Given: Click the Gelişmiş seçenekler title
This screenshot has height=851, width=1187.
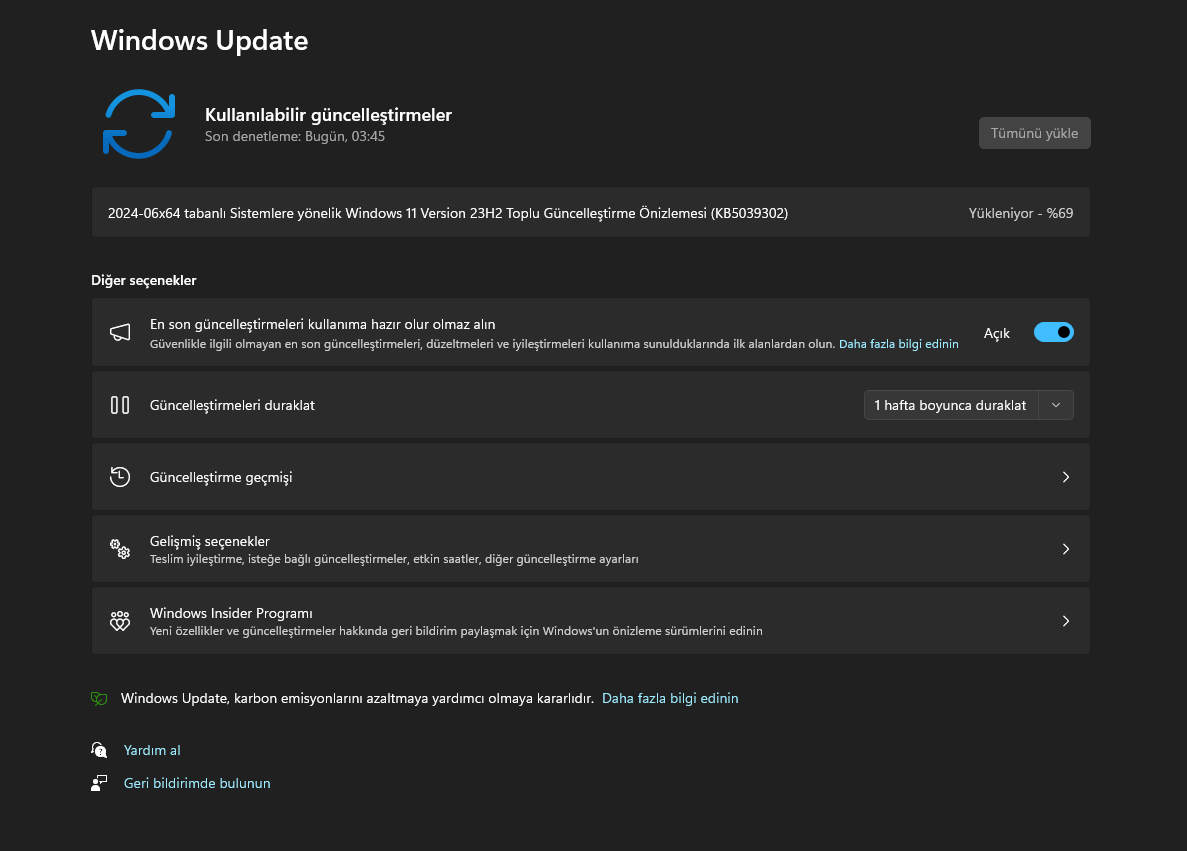Looking at the screenshot, I should [210, 541].
